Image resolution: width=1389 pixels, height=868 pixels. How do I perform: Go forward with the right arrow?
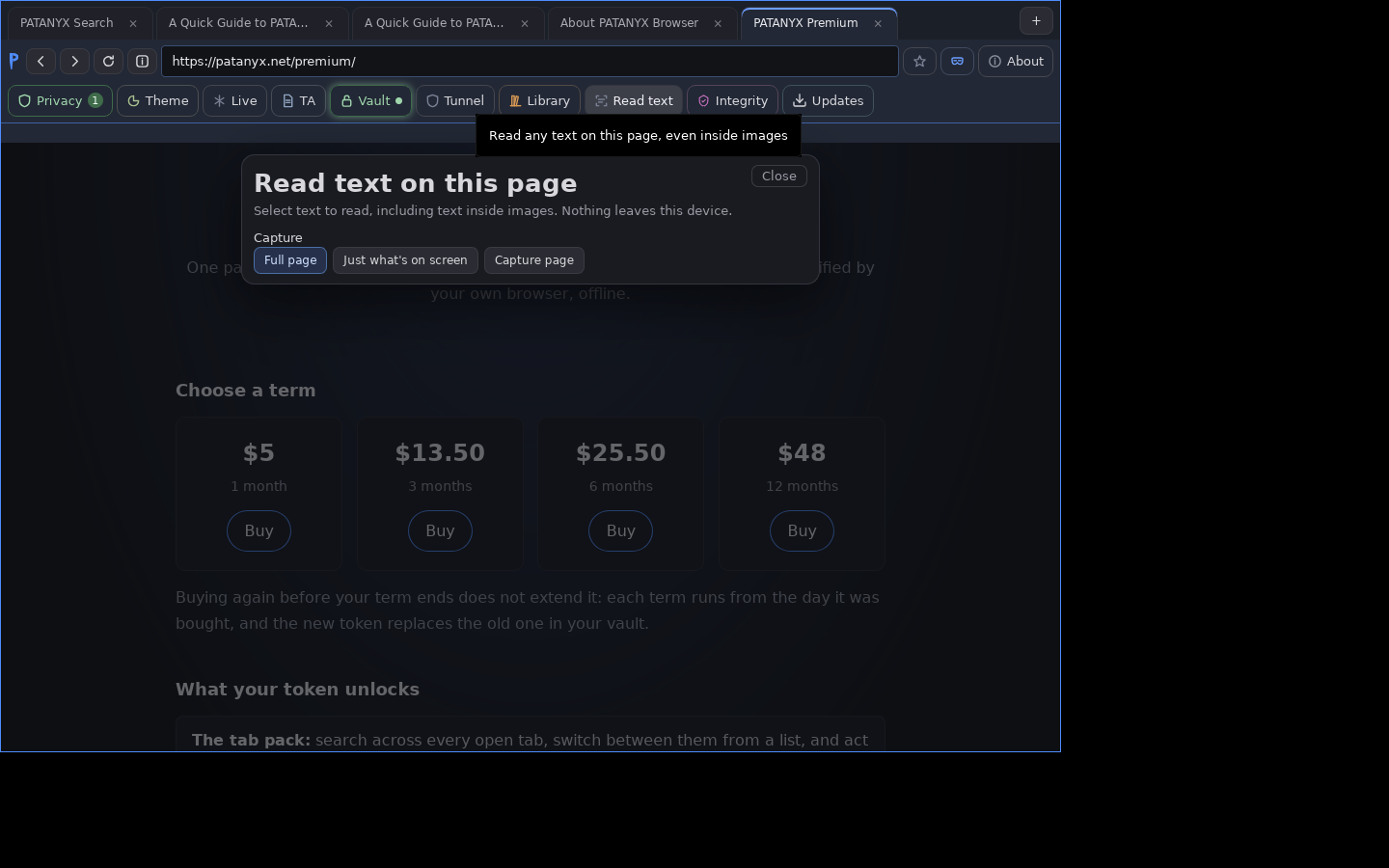74,61
